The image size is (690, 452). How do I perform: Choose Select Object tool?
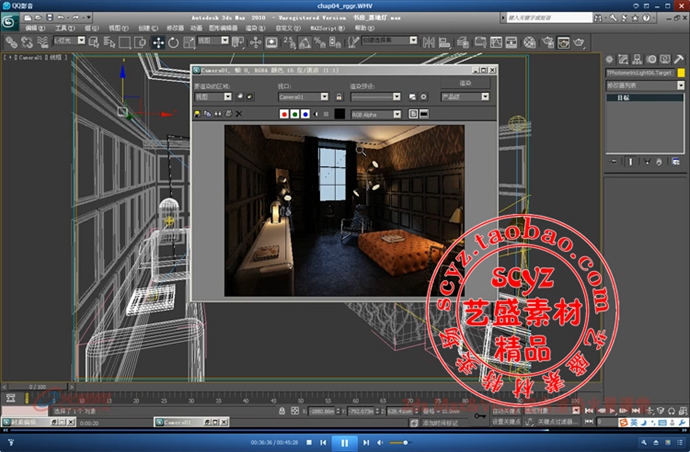(94, 42)
